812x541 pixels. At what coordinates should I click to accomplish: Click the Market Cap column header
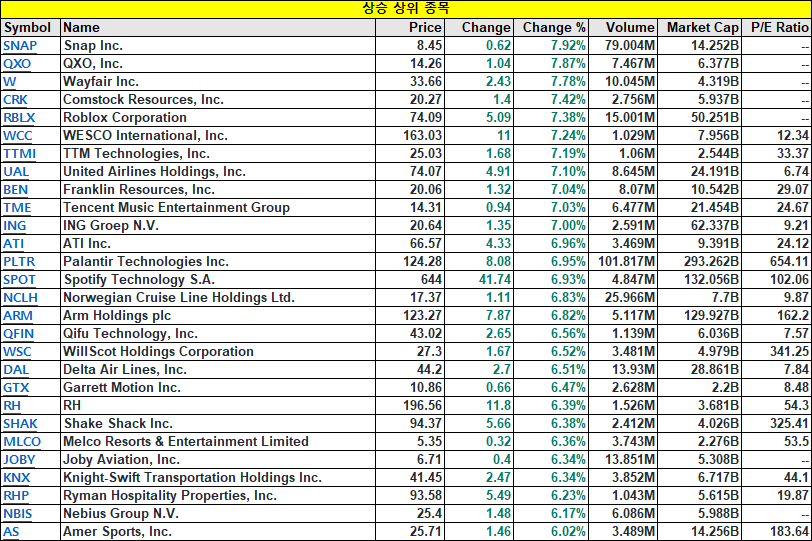click(700, 27)
